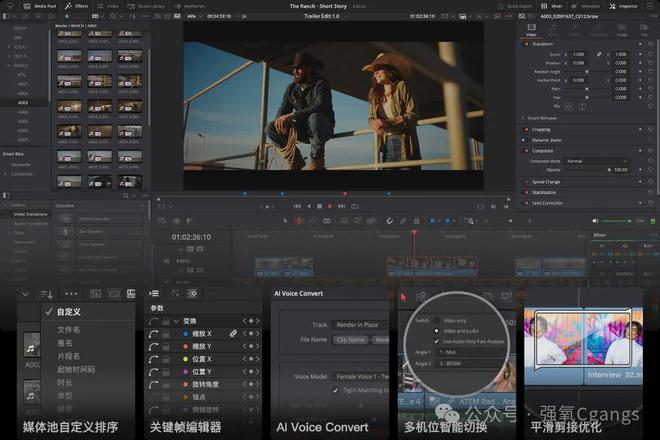Open the Effects panel
This screenshot has width=660, height=440.
(x=77, y=5)
